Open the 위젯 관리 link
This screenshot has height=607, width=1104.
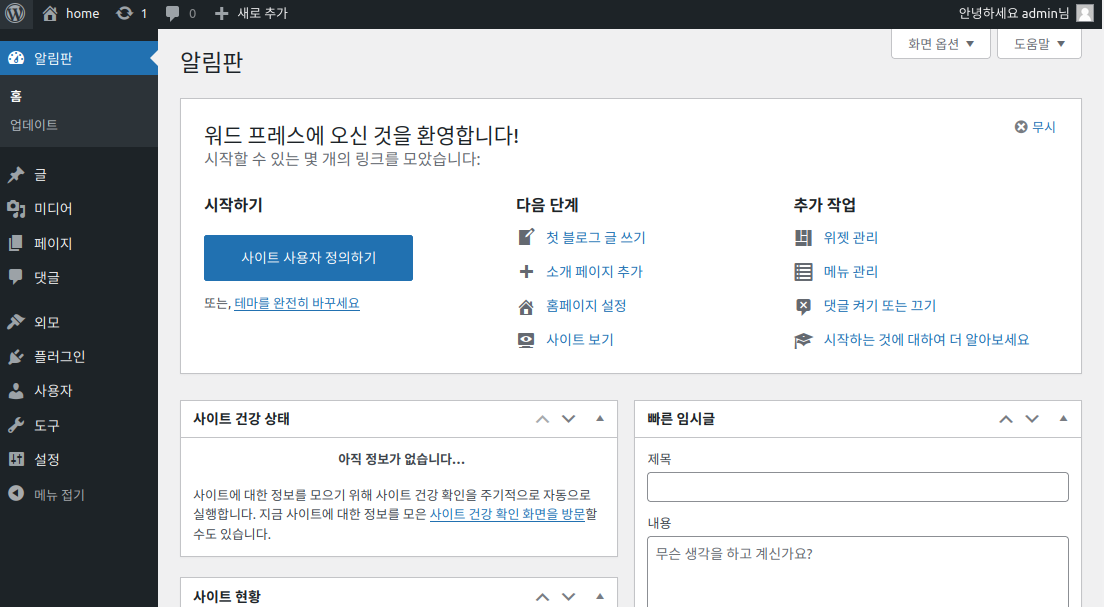tap(851, 238)
